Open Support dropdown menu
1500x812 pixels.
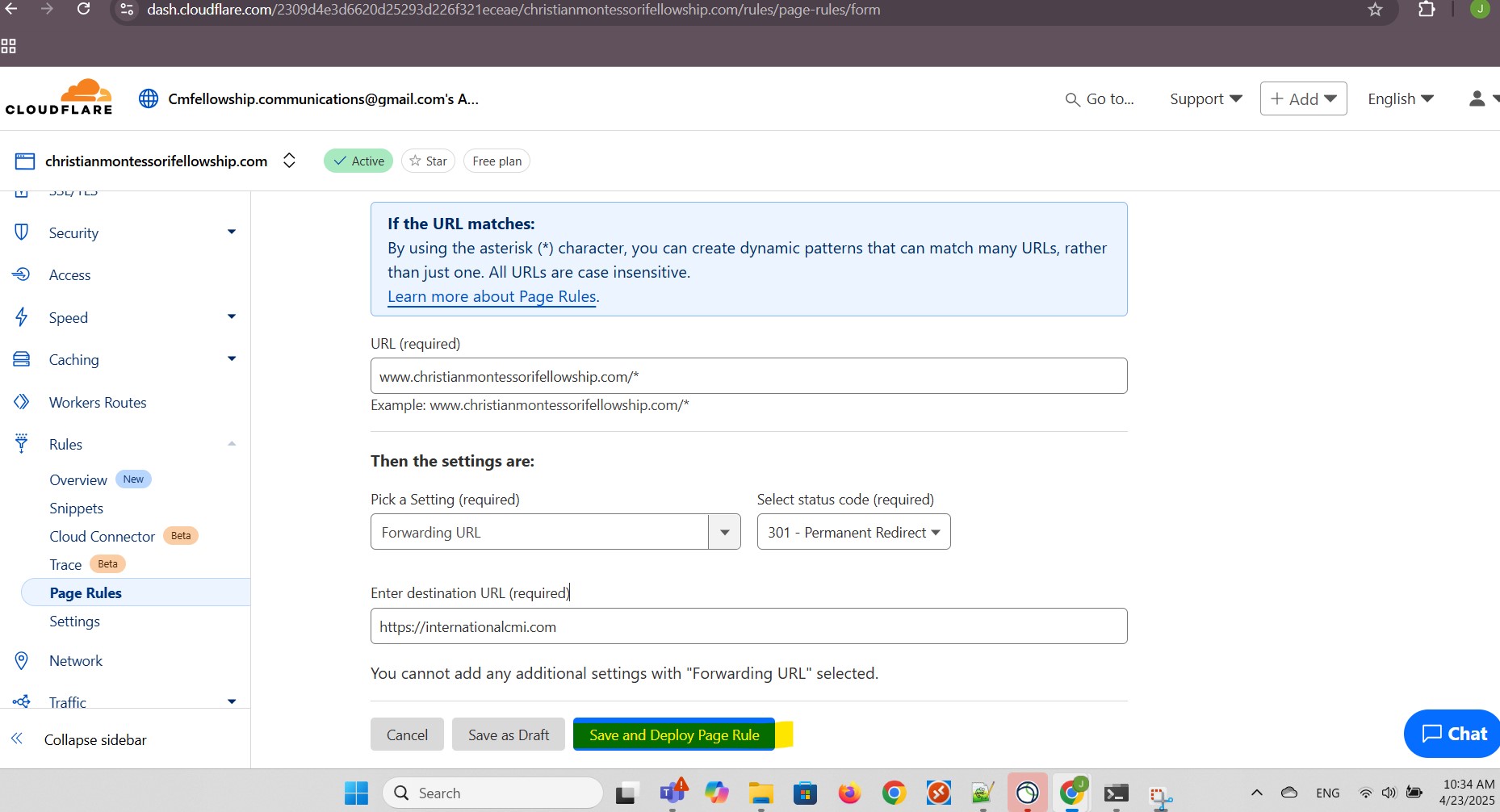[1205, 98]
